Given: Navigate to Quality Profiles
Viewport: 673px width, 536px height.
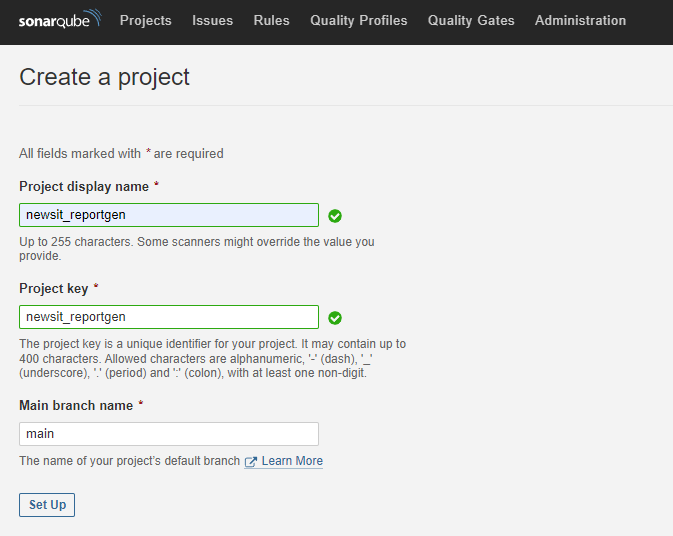Looking at the screenshot, I should 358,20.
